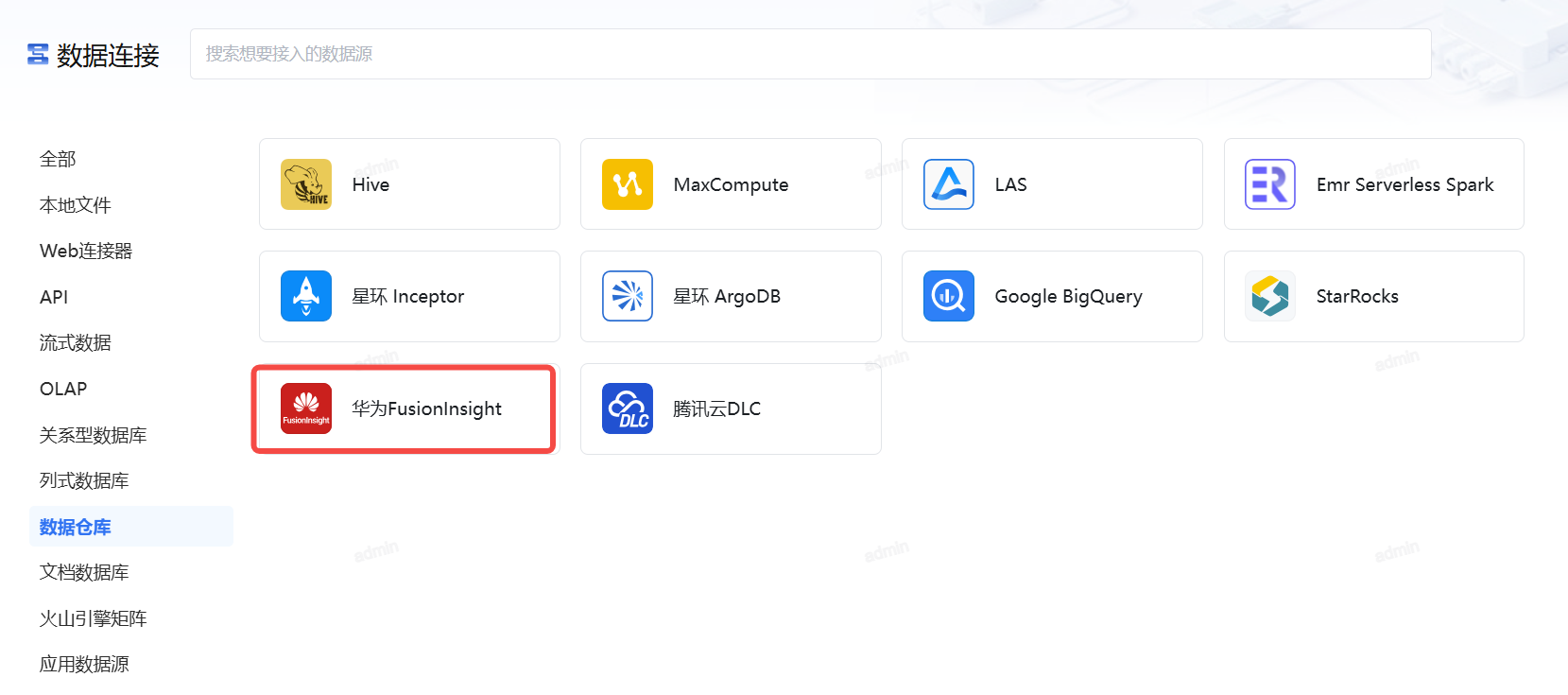Click the StarRocks logo icon
Image resolution: width=1568 pixels, height=695 pixels.
coord(1270,296)
